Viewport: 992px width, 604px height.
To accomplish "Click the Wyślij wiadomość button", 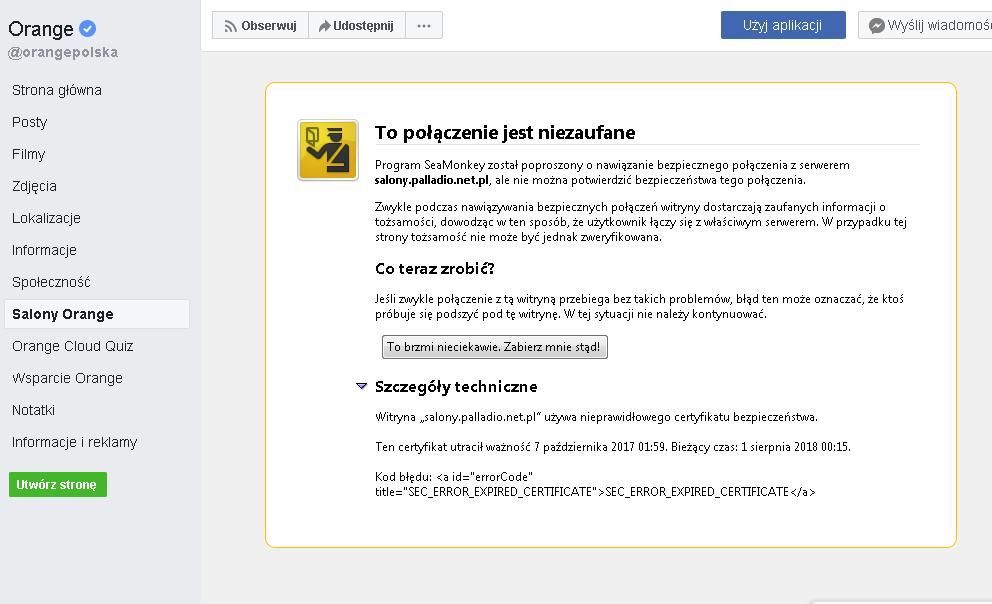I will [x=925, y=25].
